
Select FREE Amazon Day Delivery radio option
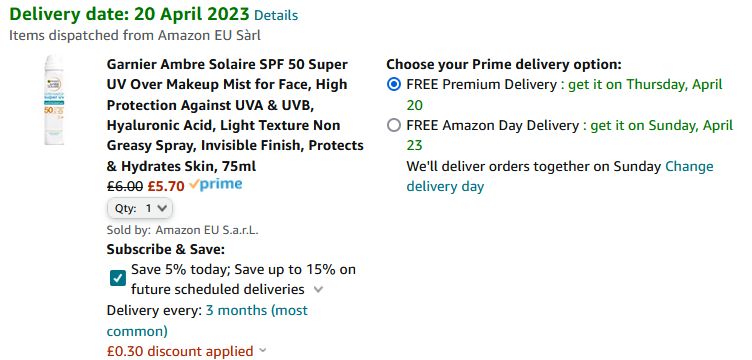(394, 126)
